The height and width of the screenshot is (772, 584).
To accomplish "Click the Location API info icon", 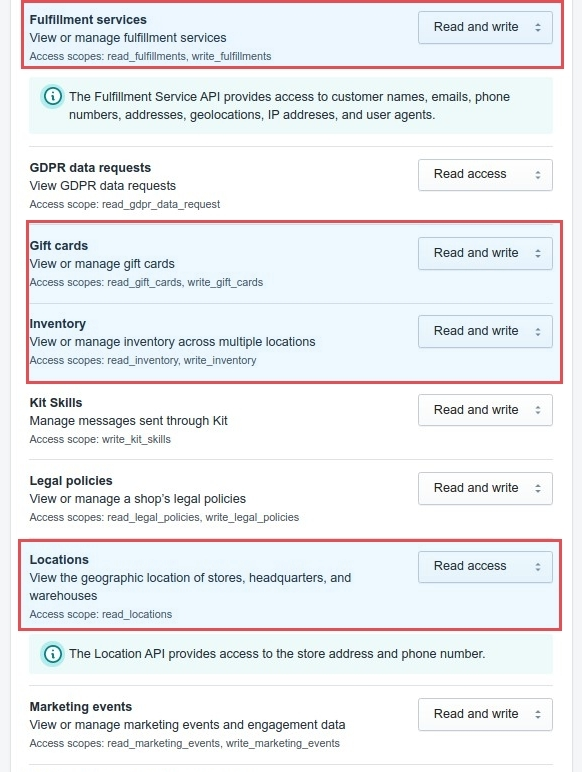I will [x=52, y=654].
